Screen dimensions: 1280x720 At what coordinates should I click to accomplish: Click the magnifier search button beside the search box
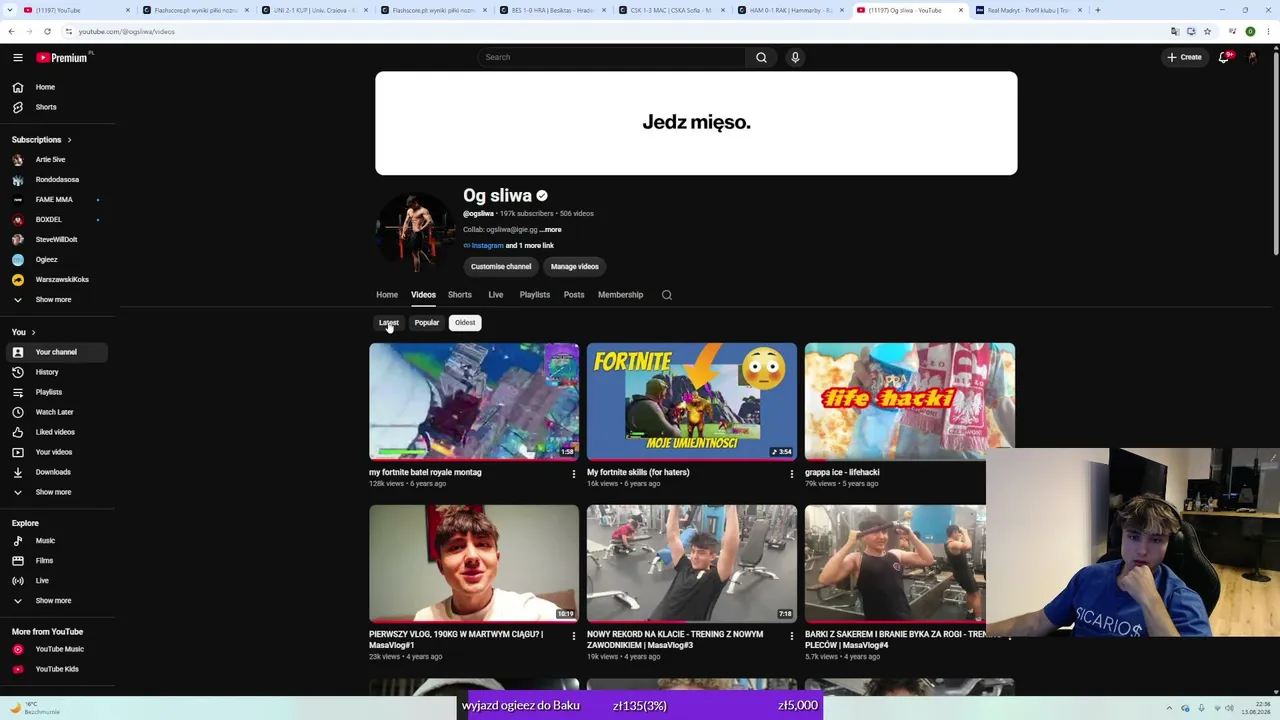pos(761,57)
